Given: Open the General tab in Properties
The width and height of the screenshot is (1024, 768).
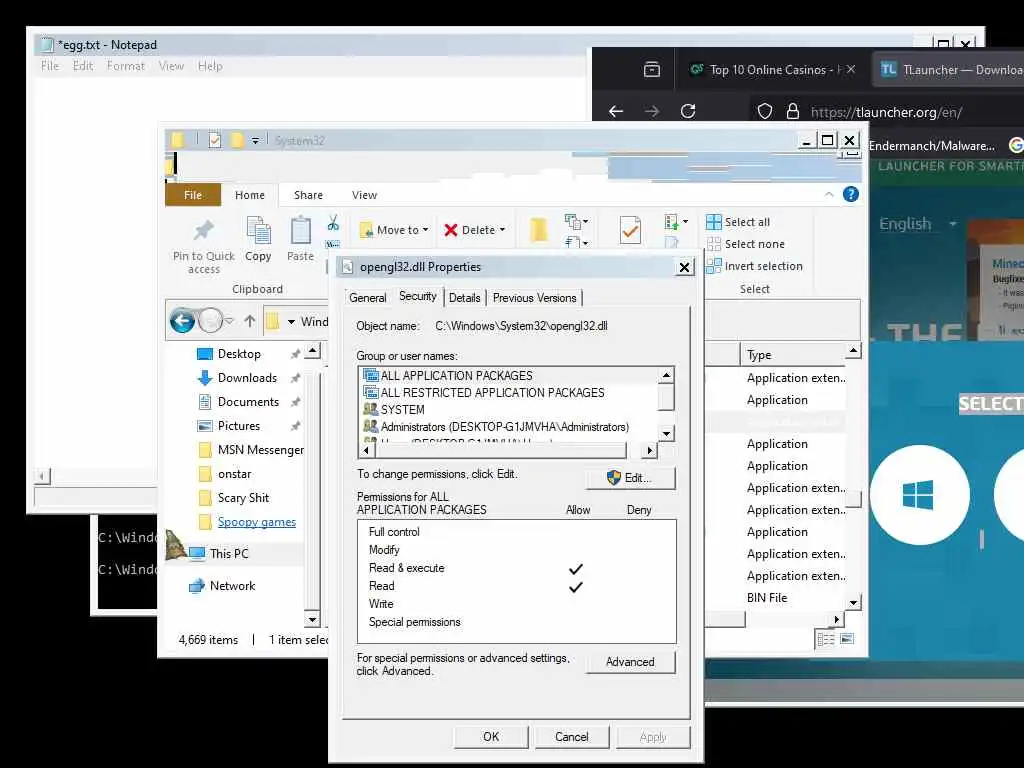Looking at the screenshot, I should [368, 298].
